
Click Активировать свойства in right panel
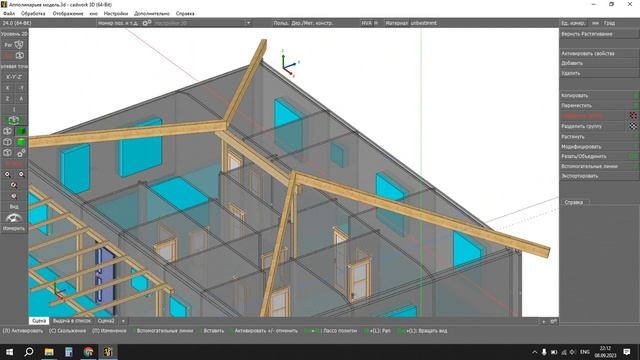coord(598,53)
